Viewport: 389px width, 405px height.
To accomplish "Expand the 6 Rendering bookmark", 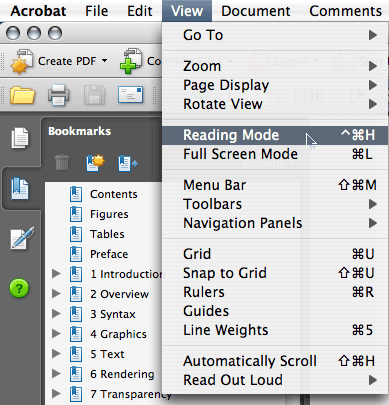I will pyautogui.click(x=56, y=374).
